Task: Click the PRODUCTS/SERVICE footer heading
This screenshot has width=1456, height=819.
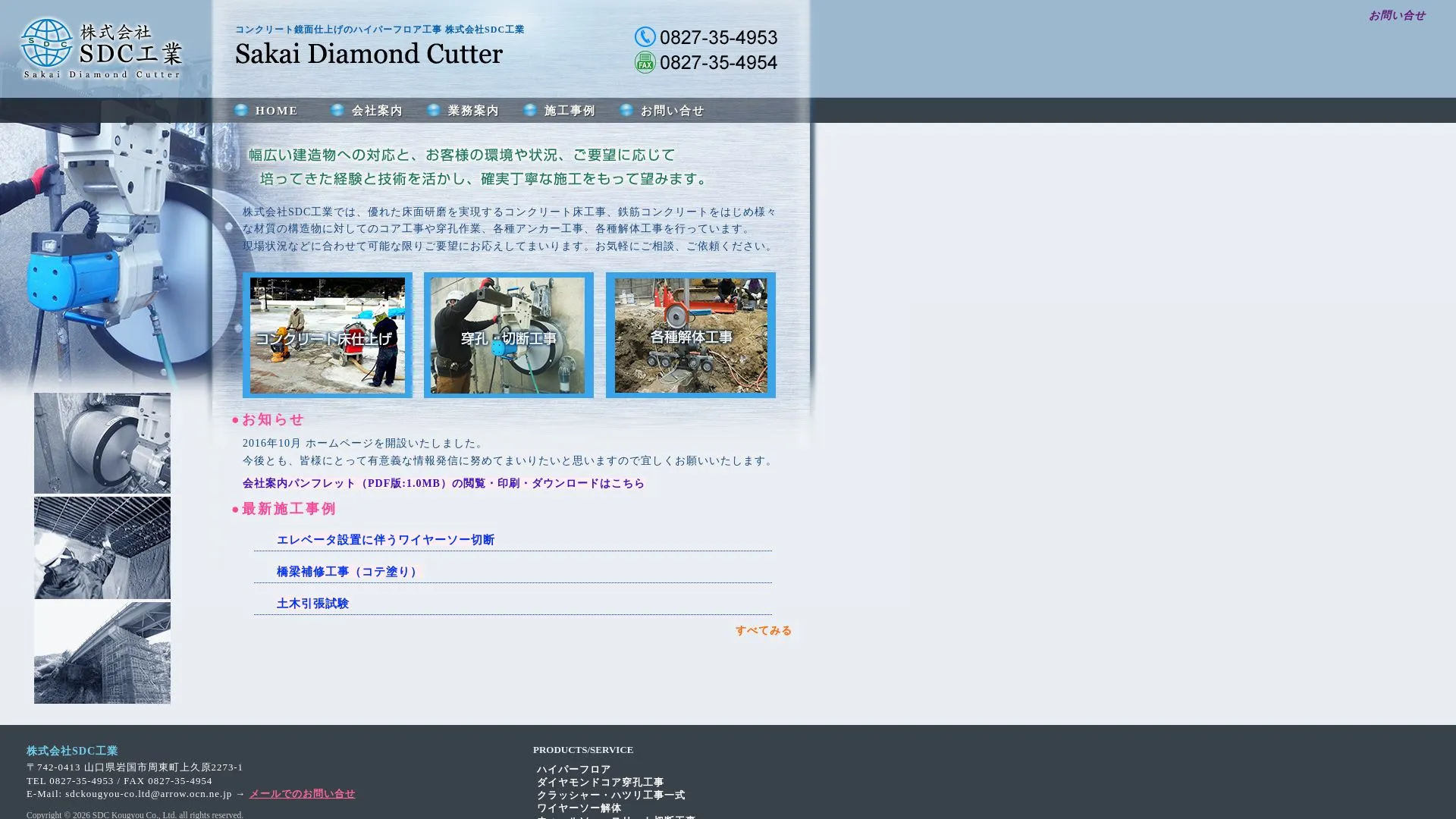Action: (x=583, y=750)
